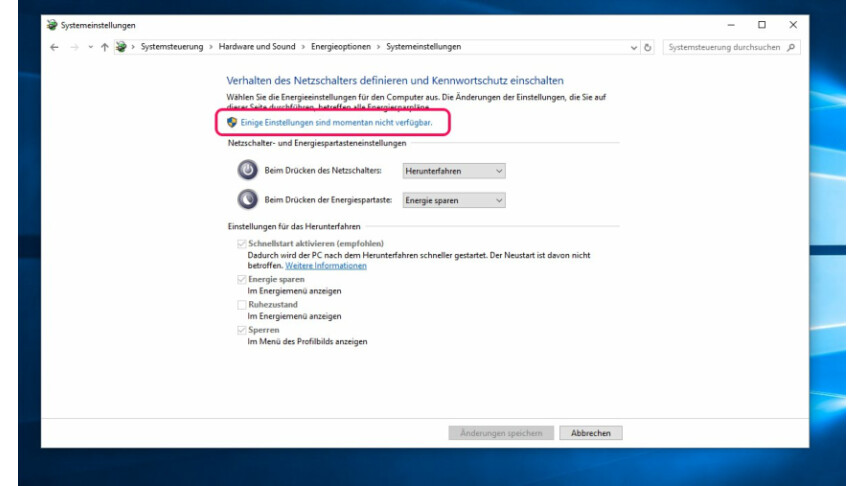864x486 pixels.
Task: Open Hardware und Sound breadcrumb
Action: [257, 47]
